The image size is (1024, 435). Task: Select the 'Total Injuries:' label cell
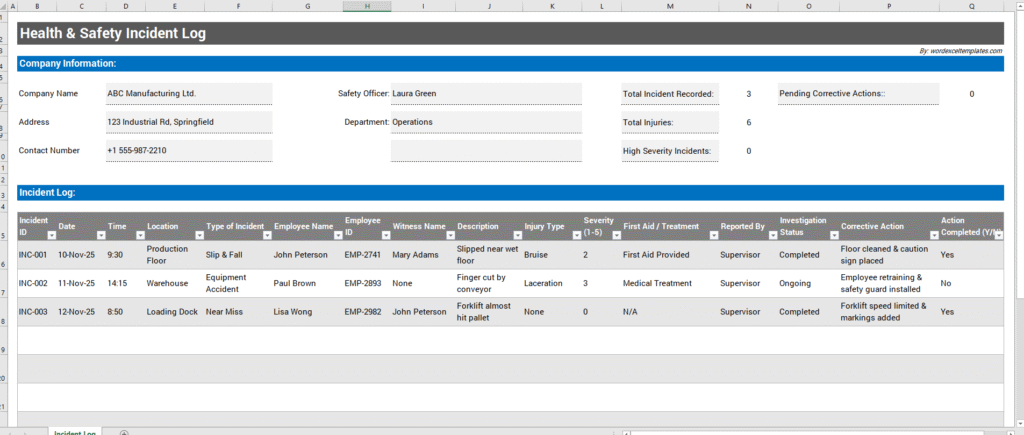pyautogui.click(x=670, y=122)
